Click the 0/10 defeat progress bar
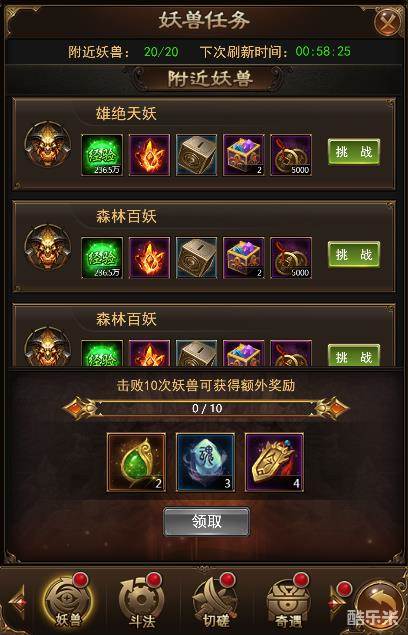The height and width of the screenshot is (635, 408). click(206, 408)
